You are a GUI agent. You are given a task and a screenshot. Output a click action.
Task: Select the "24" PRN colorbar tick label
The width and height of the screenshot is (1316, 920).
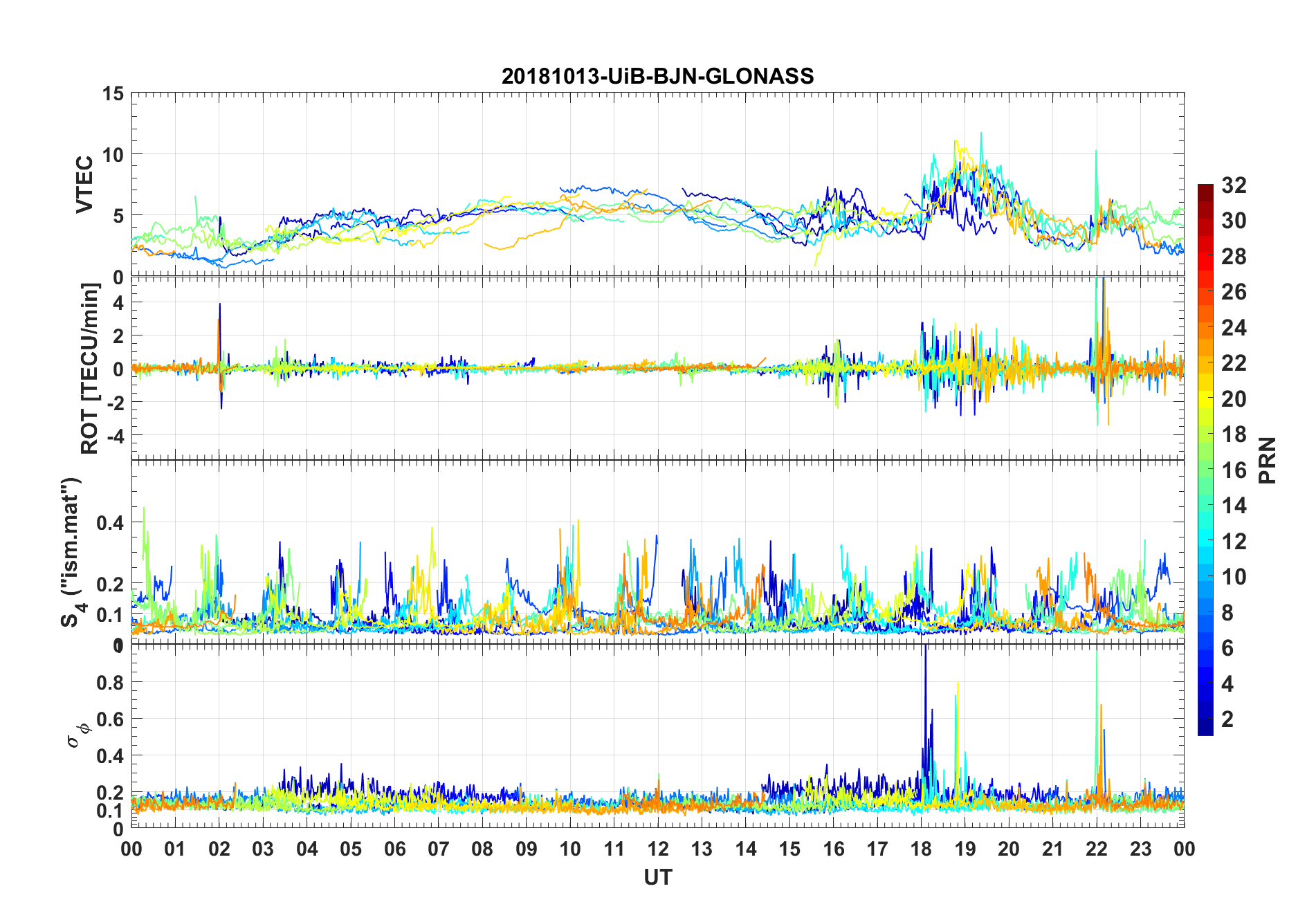1234,328
